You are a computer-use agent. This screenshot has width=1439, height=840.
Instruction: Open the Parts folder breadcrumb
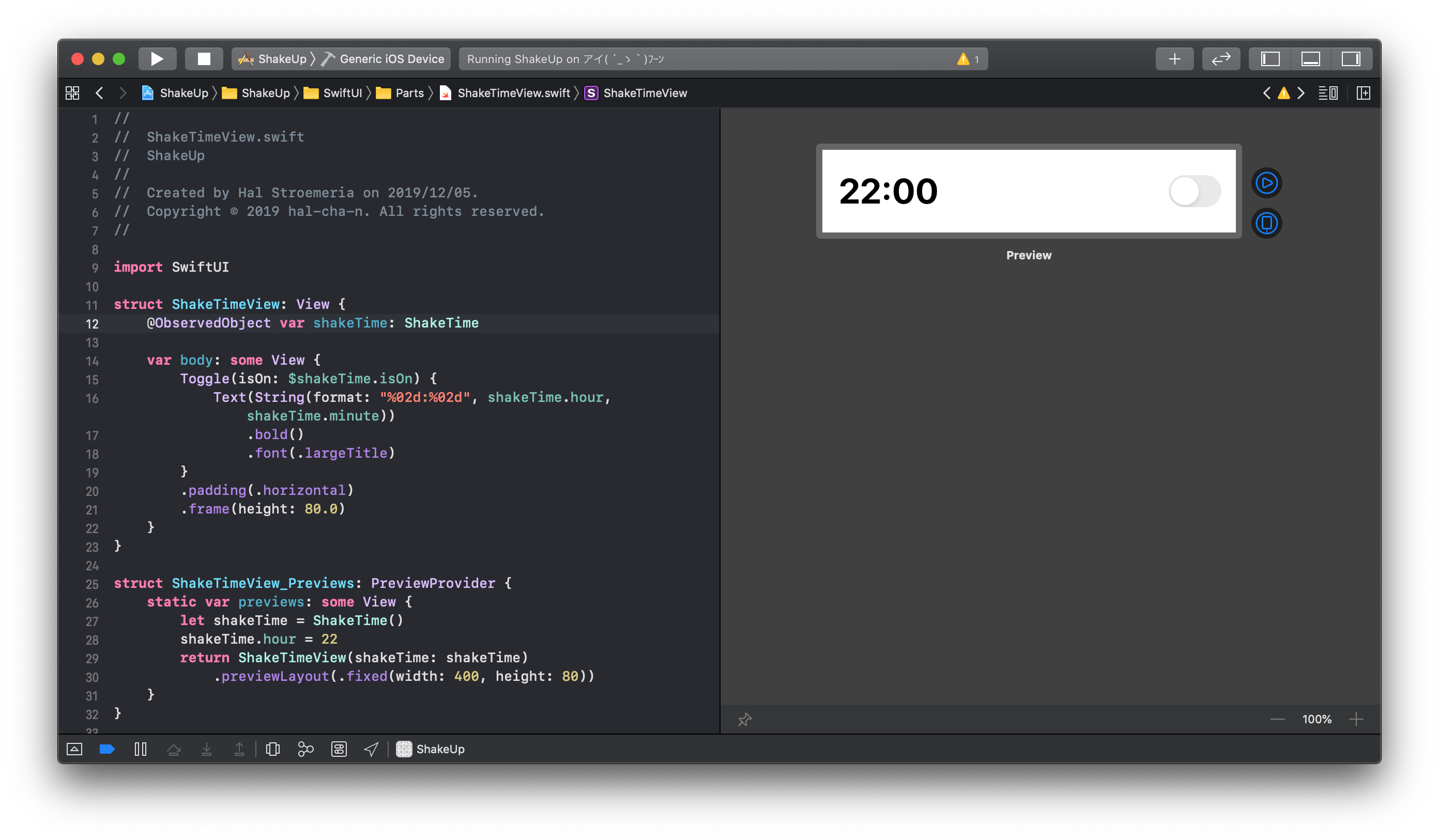tap(400, 93)
